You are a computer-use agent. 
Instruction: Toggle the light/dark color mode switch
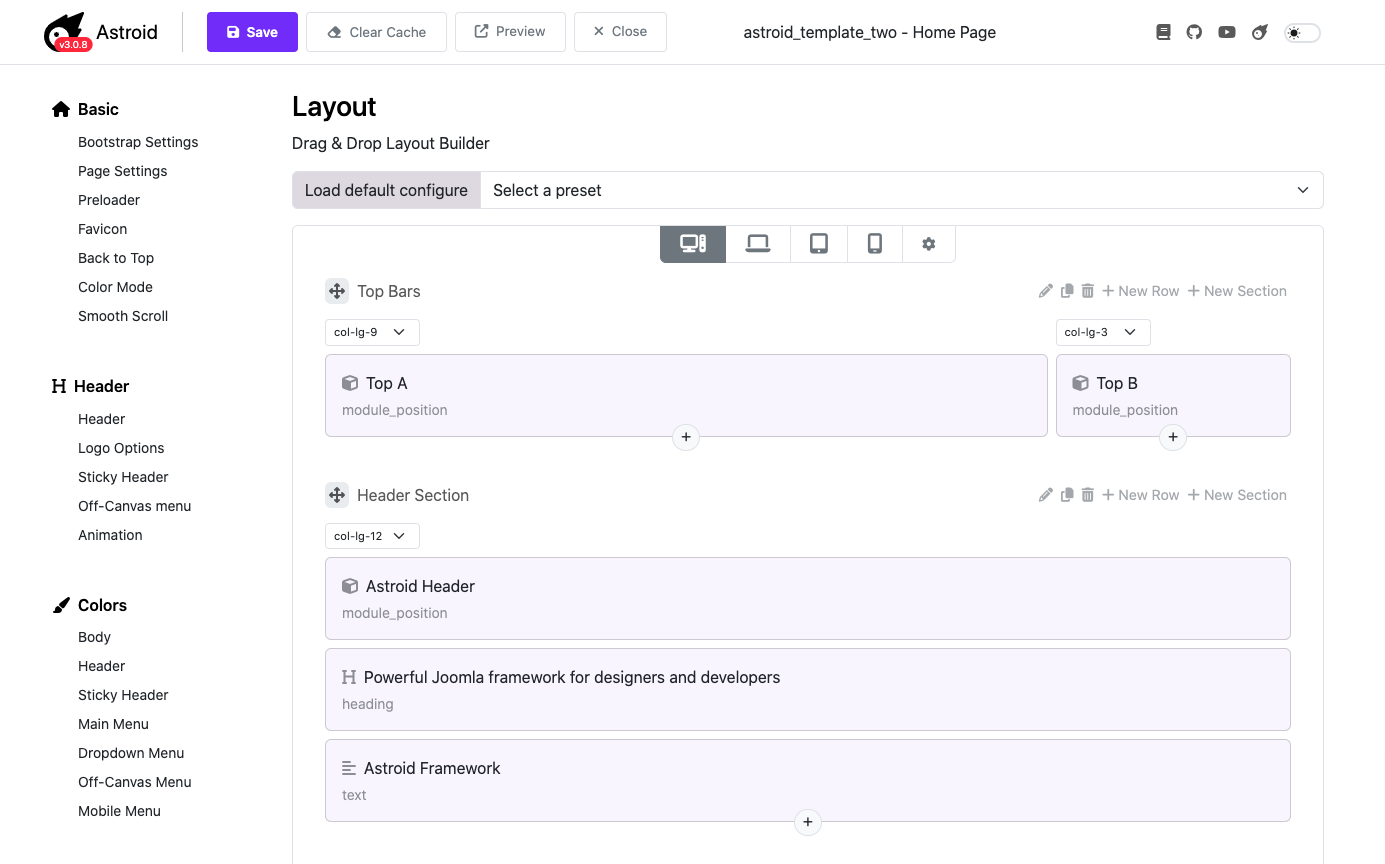point(1302,33)
